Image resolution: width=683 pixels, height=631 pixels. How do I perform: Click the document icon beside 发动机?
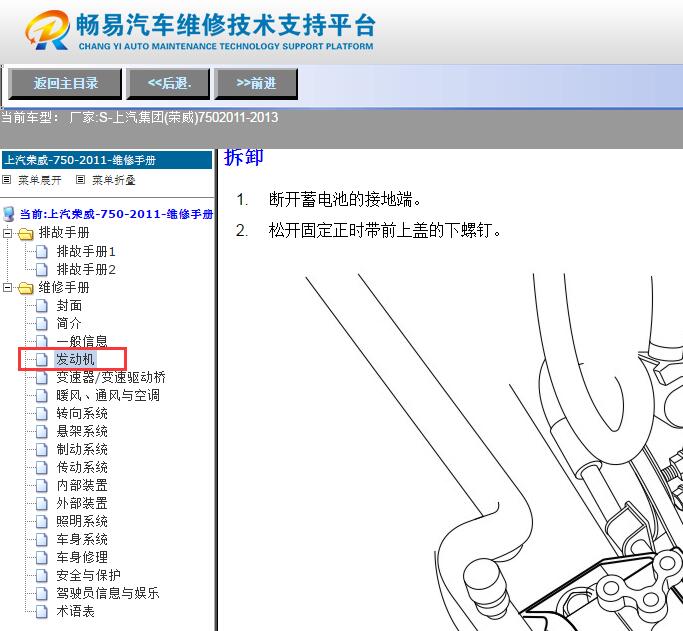[x=42, y=359]
